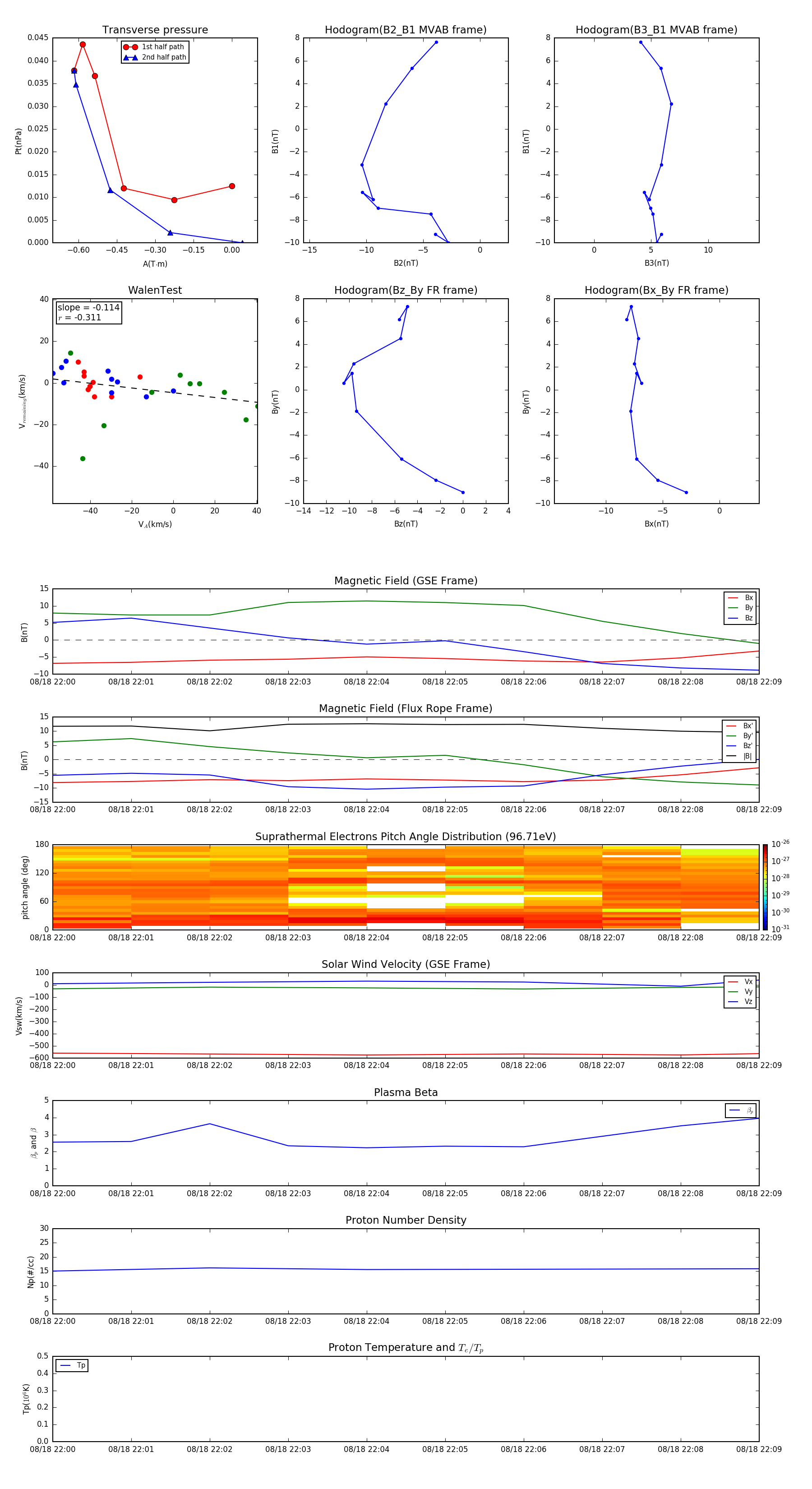Click 'Magnetic Field (Flux Rope Frame)' title
The width and height of the screenshot is (812, 1489).
coord(406,709)
